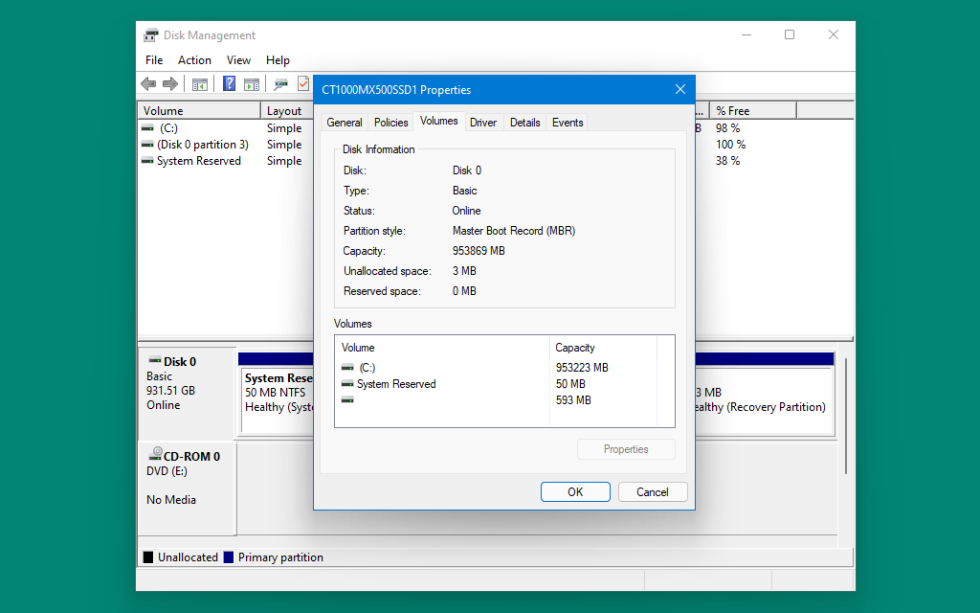Open Help using the blue question mark icon
The height and width of the screenshot is (613, 980).
pyautogui.click(x=228, y=84)
